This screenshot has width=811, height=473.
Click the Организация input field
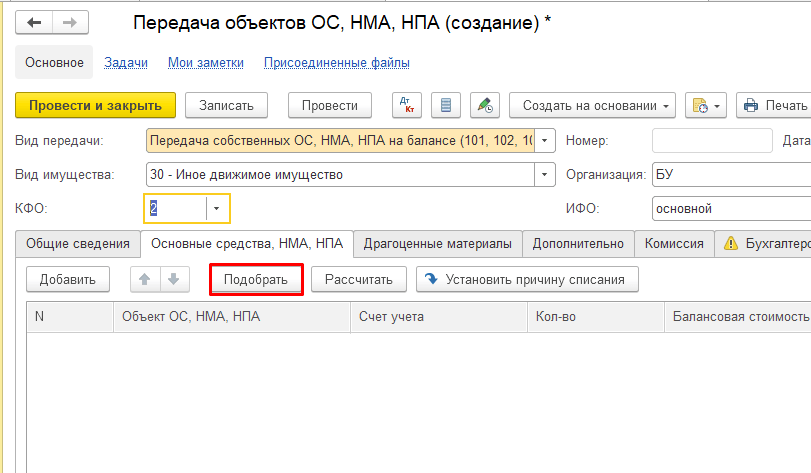(x=730, y=175)
